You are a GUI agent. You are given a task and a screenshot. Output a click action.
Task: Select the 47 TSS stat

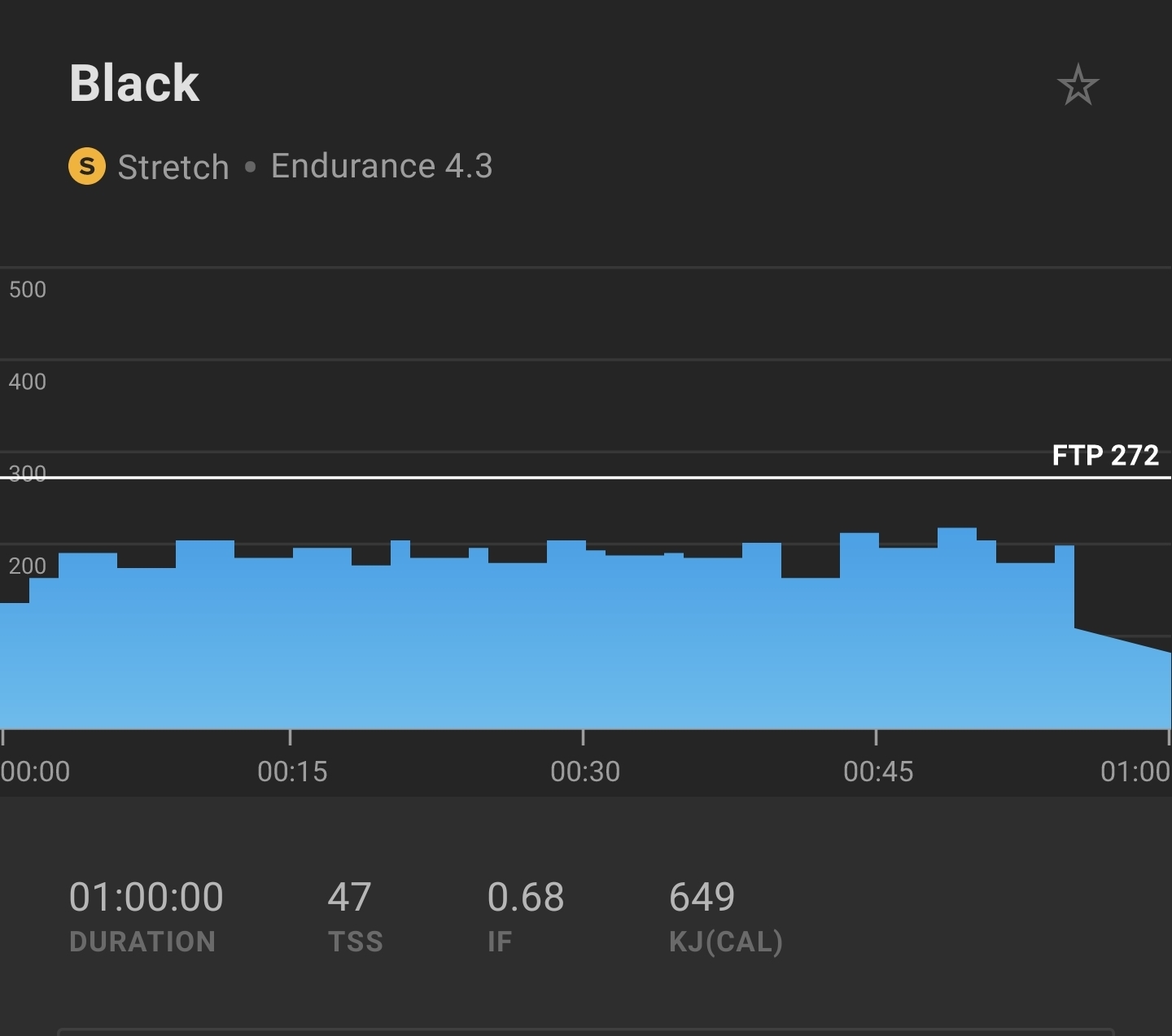[350, 897]
